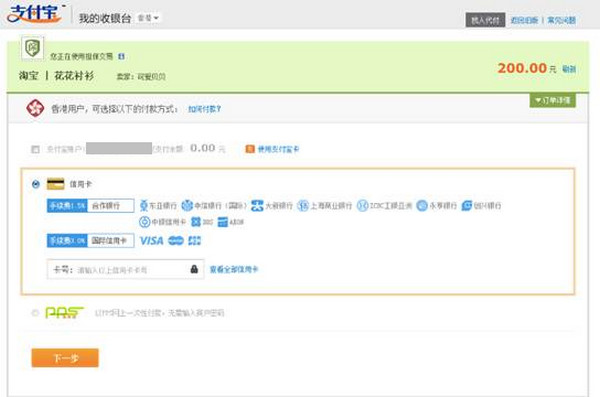
Task: Tick the Alipay account balance checkbox
Action: click(35, 149)
